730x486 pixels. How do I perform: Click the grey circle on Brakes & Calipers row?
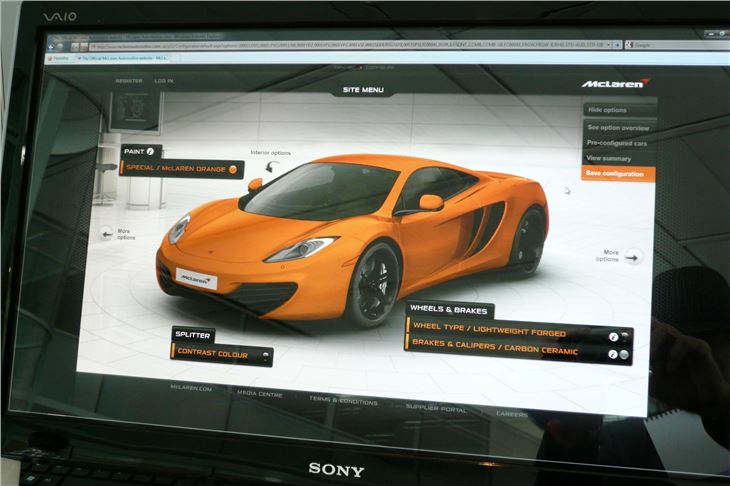click(x=625, y=355)
